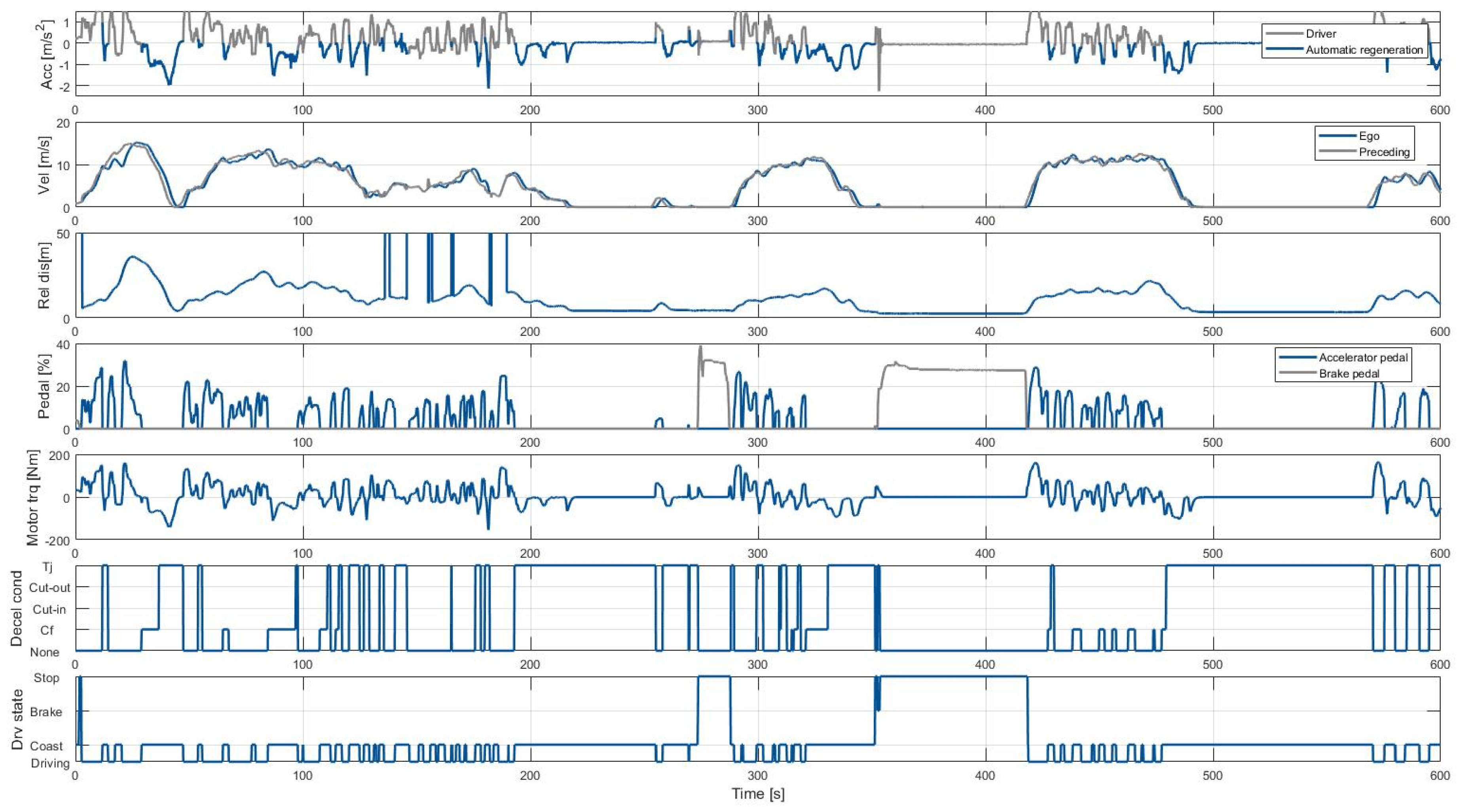Select the Preceding legend label
Viewport: 1457px width, 812px height.
coord(1384,152)
